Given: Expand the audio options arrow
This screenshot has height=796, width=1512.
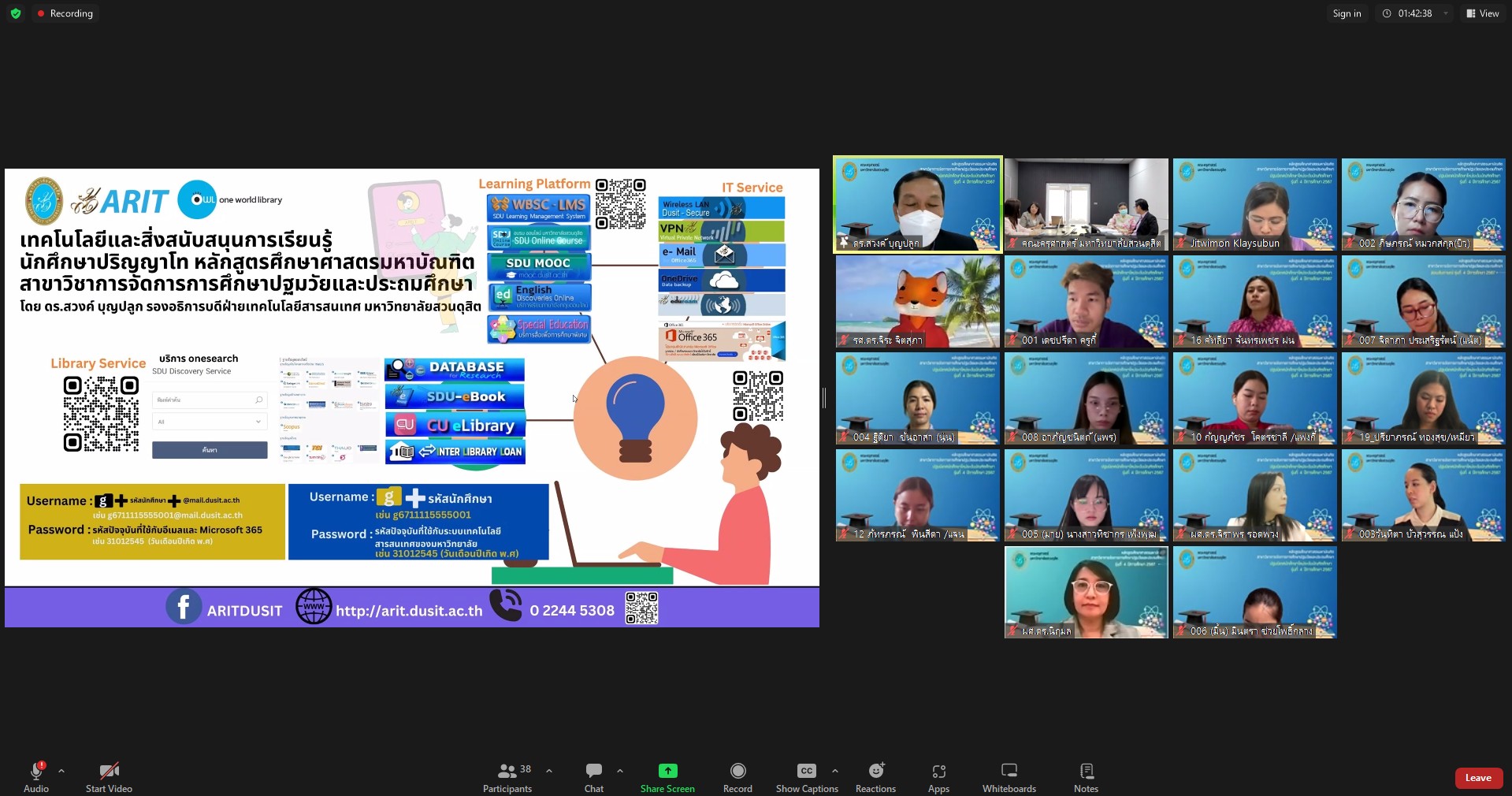Looking at the screenshot, I should [61, 771].
